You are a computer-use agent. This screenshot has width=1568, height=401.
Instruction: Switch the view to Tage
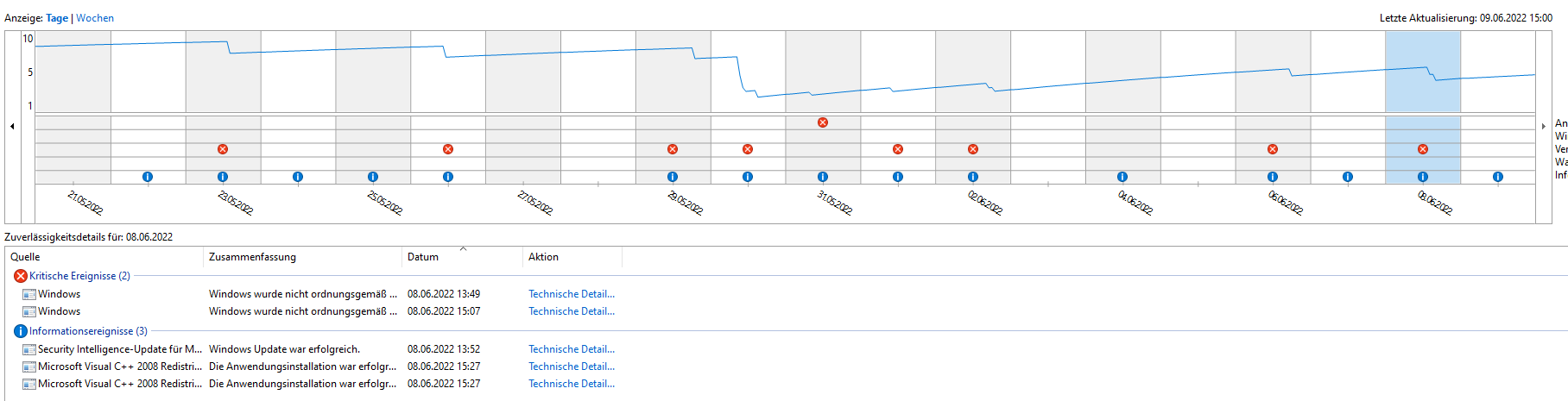[x=57, y=18]
